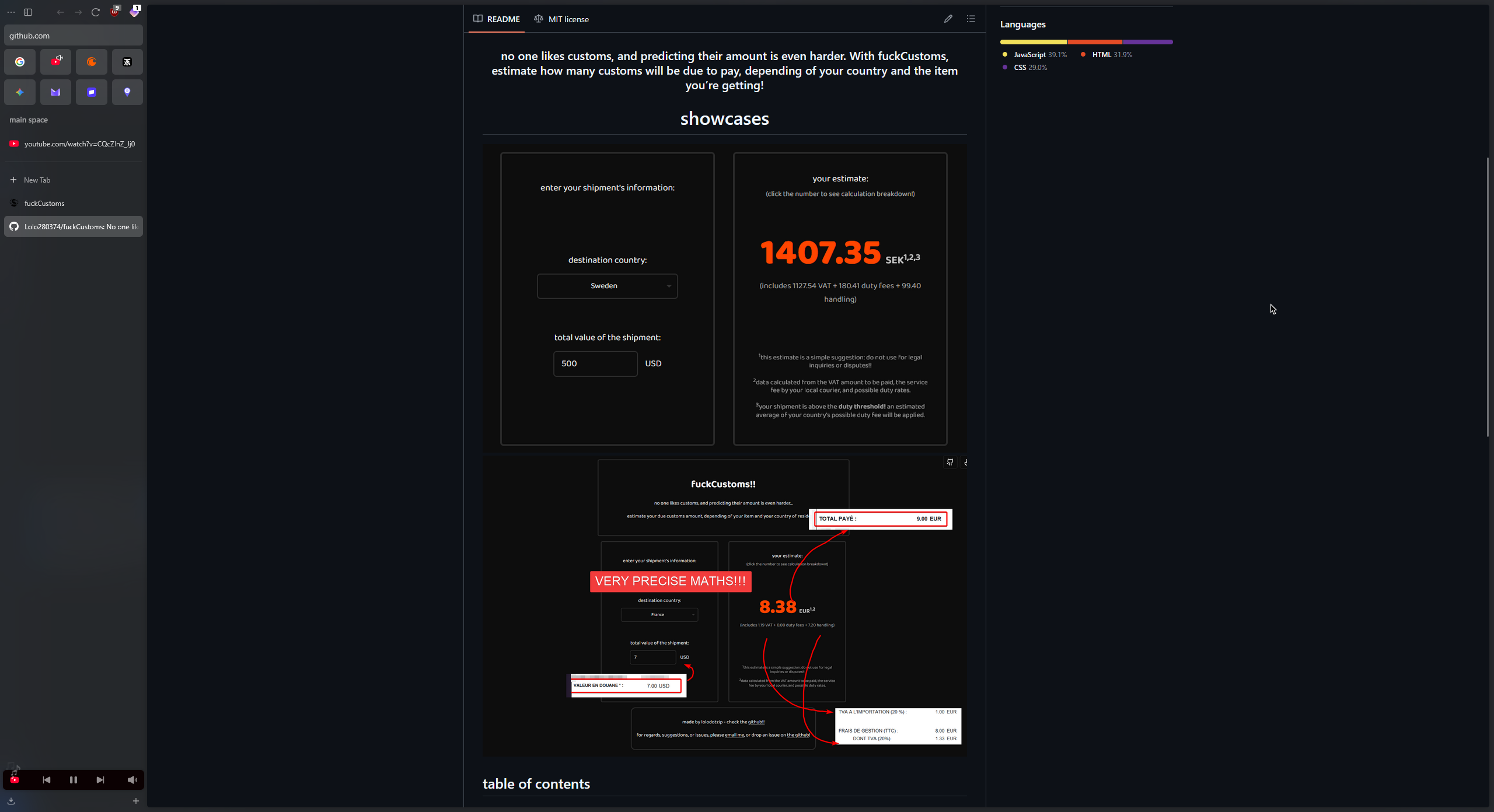Click the github.com address bar
1494x812 pixels.
[74, 36]
